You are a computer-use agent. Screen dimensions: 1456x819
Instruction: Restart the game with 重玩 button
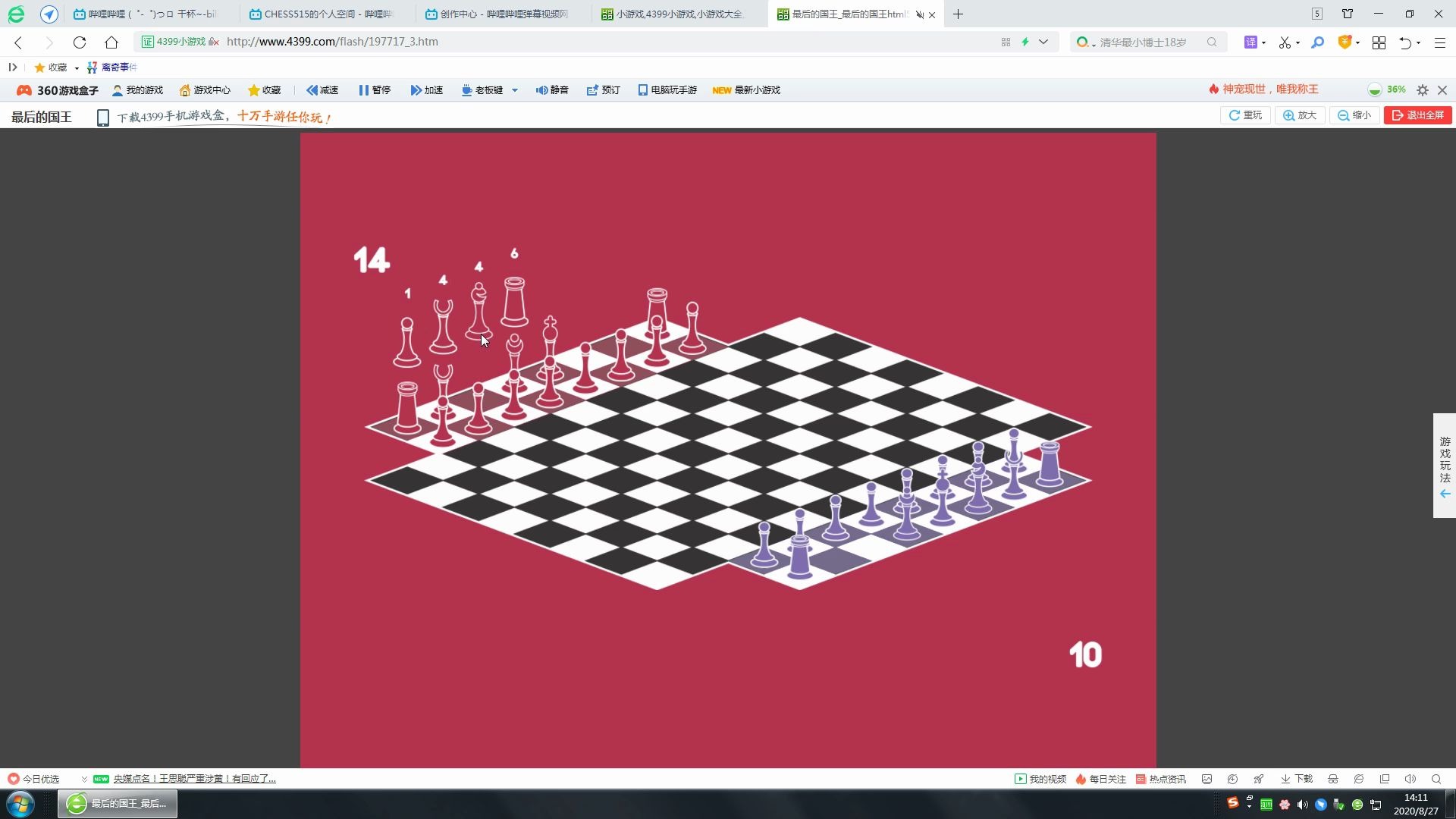point(1244,115)
